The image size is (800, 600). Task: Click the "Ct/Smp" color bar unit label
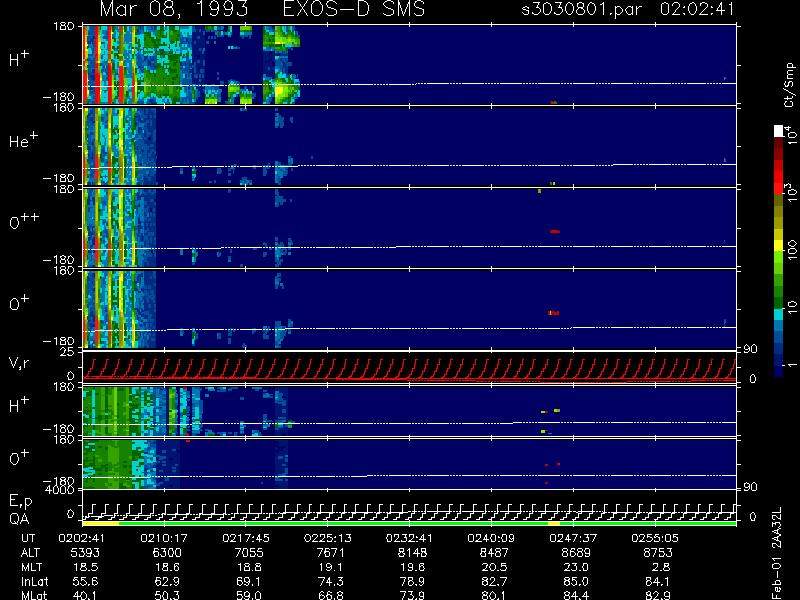point(789,85)
